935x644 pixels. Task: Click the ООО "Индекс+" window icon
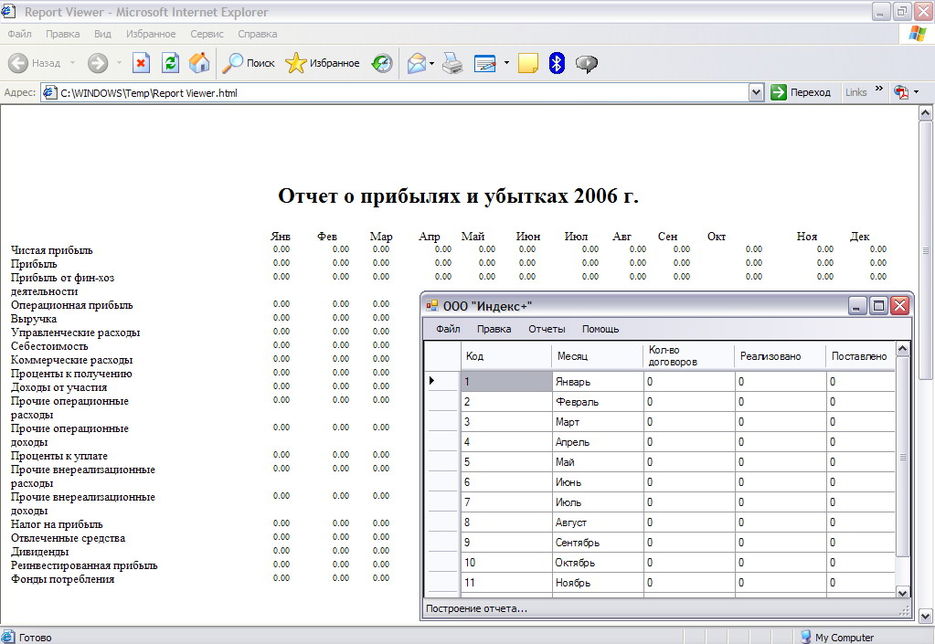(x=432, y=306)
